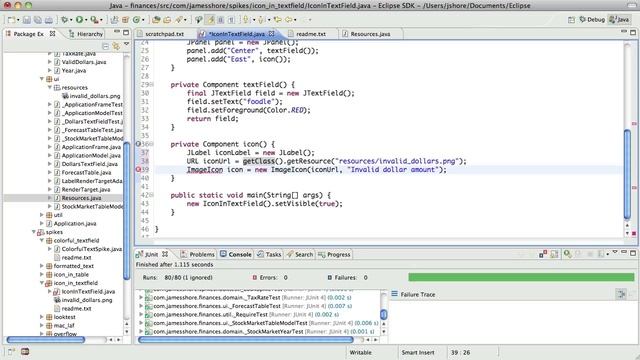Click the error marker on line 39
Viewport: 640px width, 360px height.
pyautogui.click(x=138, y=169)
